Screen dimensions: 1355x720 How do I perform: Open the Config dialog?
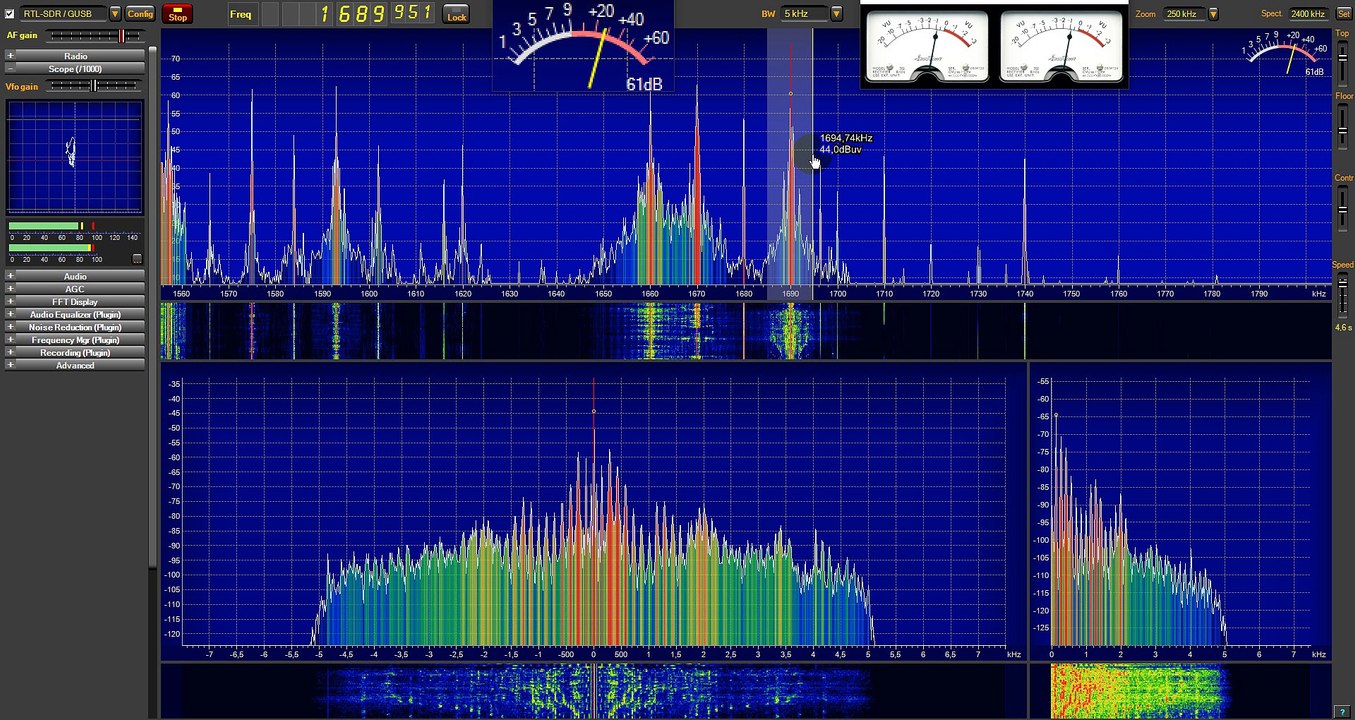pos(140,14)
